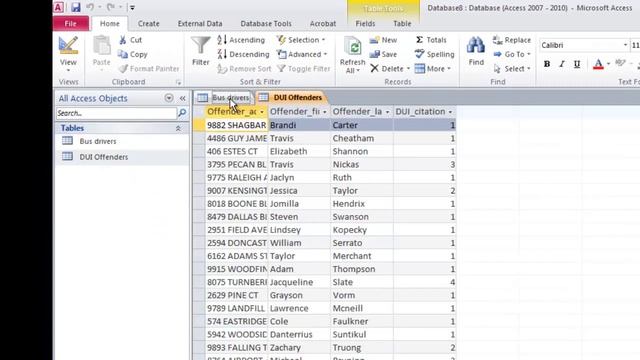Open the Acrobat ribbon tab
This screenshot has width=640, height=360.
[322, 24]
